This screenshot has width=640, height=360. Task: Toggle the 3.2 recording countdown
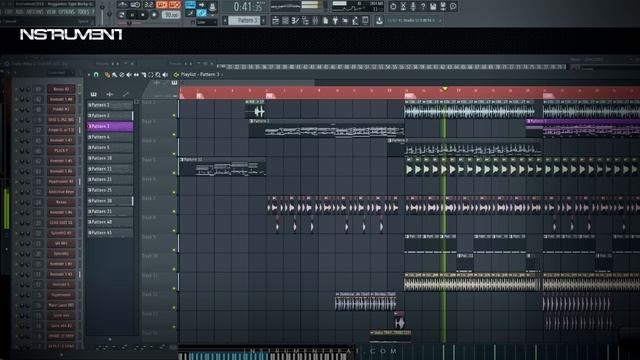pos(149,5)
